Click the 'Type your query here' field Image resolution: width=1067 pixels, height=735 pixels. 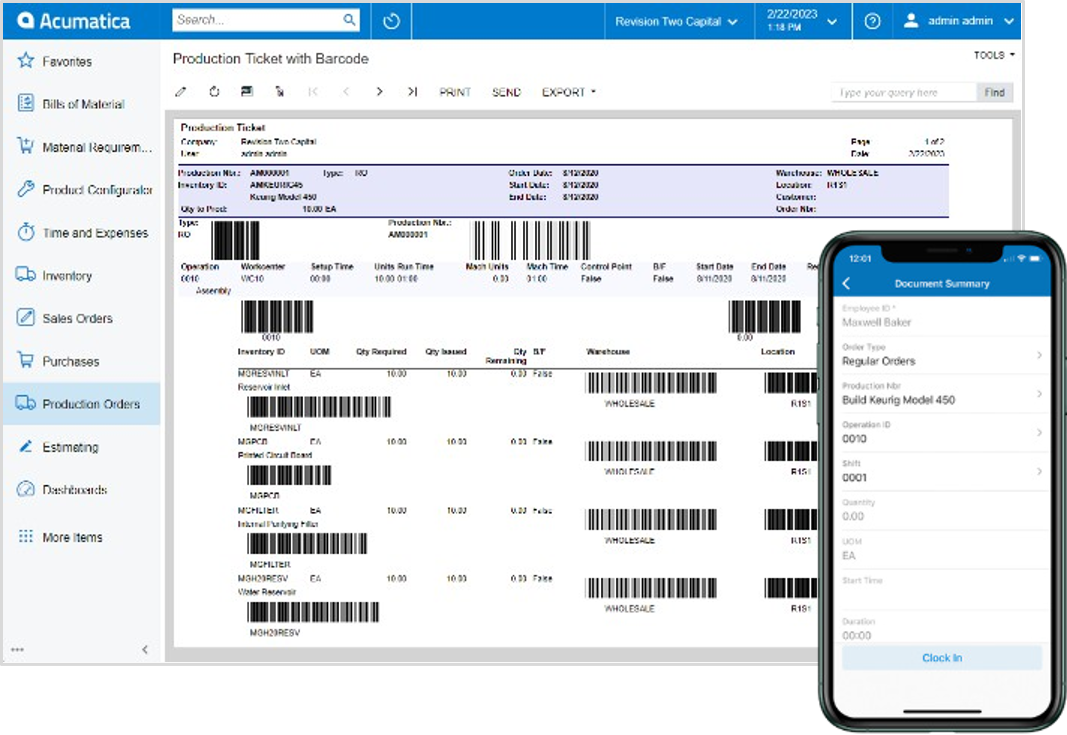(890, 91)
